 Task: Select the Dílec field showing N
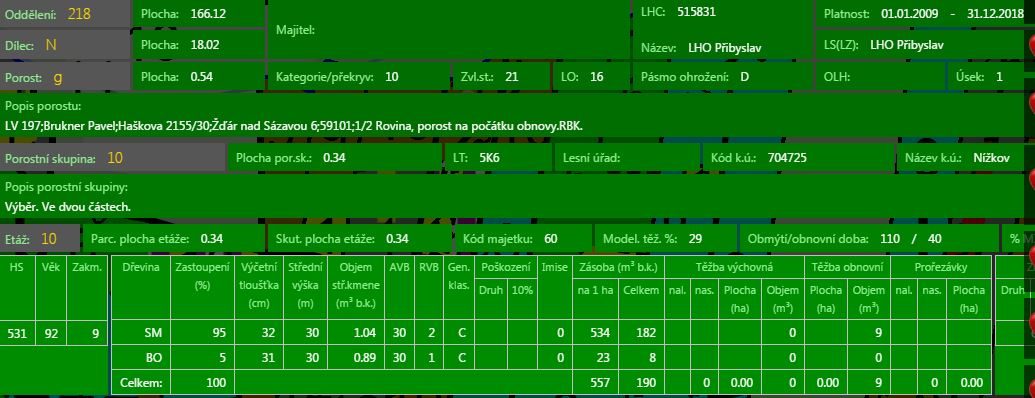[65, 45]
